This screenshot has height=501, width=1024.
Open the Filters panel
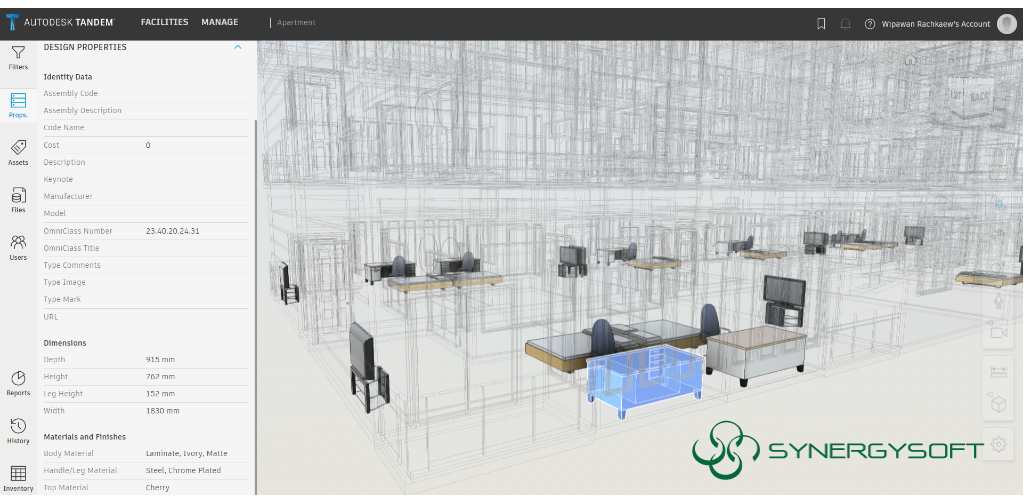click(x=18, y=57)
